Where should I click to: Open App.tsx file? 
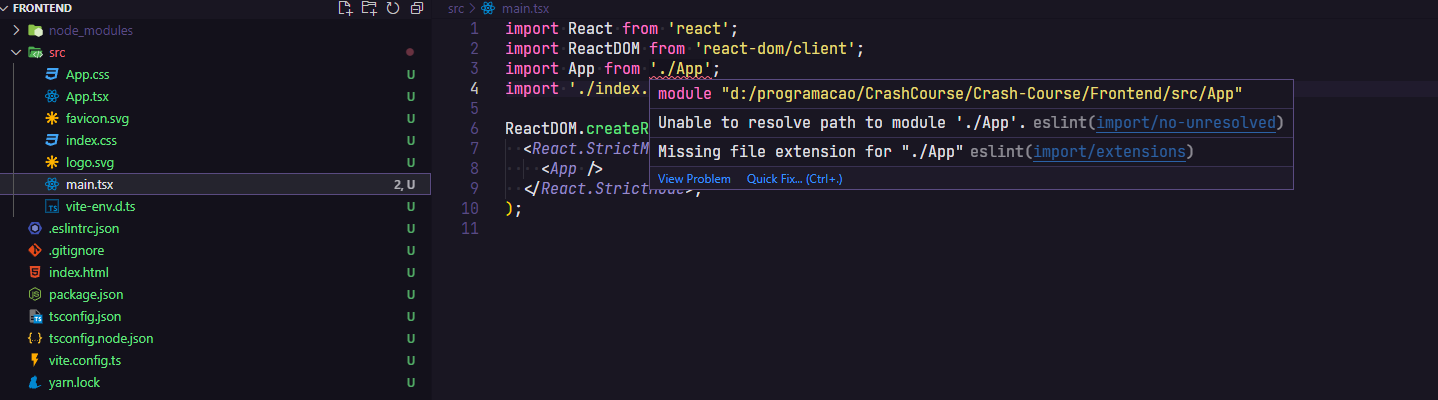[87, 96]
